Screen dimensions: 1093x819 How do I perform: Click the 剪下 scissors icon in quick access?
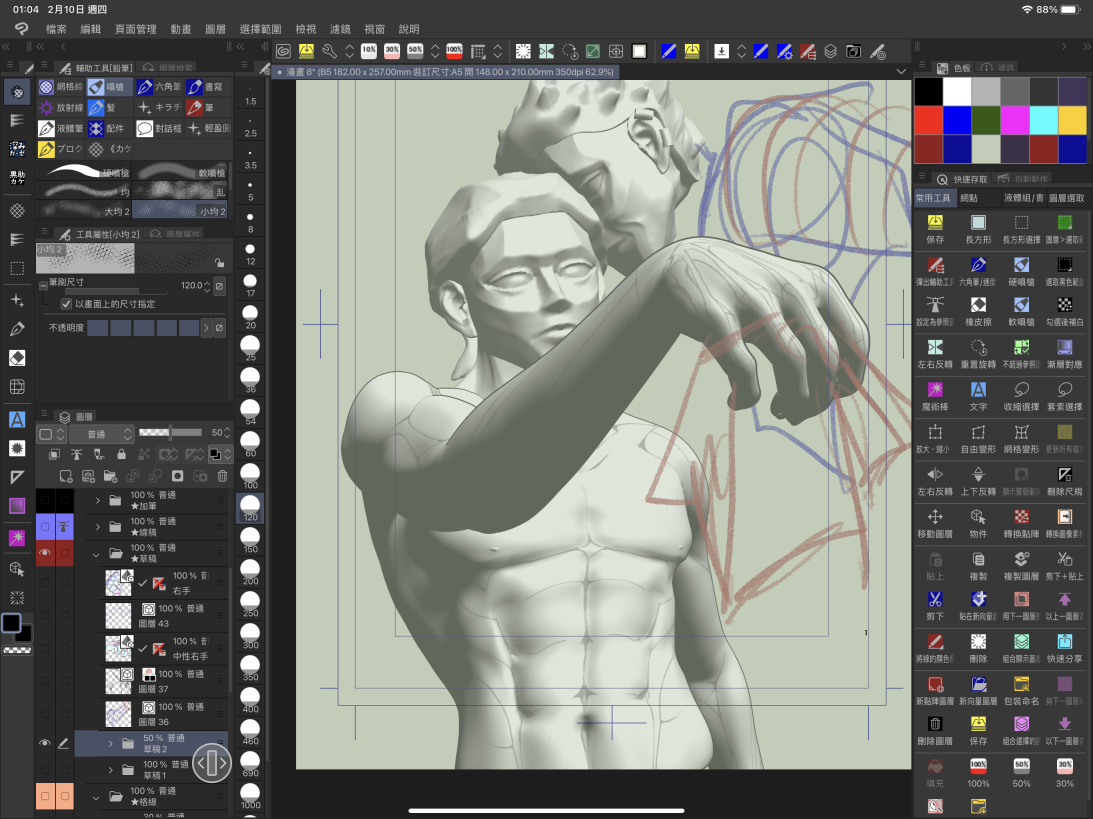[935, 606]
